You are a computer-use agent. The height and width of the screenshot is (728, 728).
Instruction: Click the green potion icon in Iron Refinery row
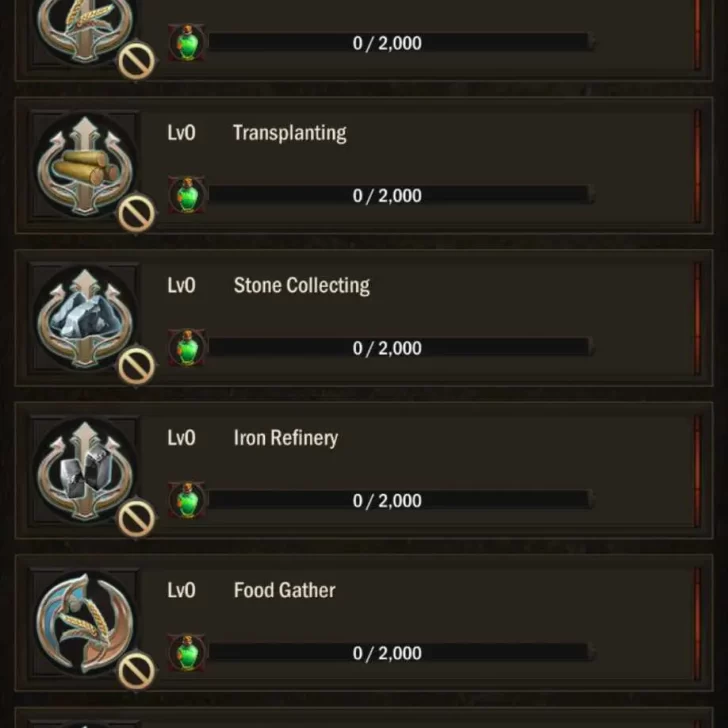(187, 500)
